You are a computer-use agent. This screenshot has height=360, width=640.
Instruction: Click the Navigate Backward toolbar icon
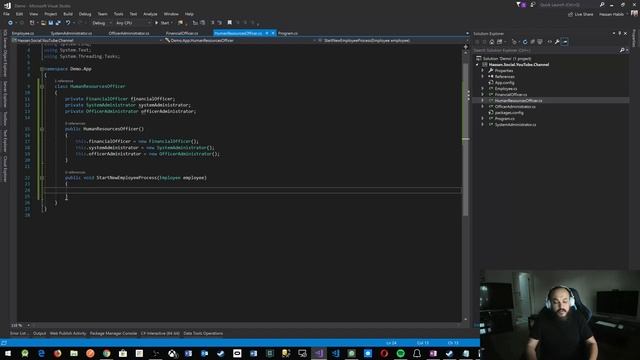pos(10,23)
